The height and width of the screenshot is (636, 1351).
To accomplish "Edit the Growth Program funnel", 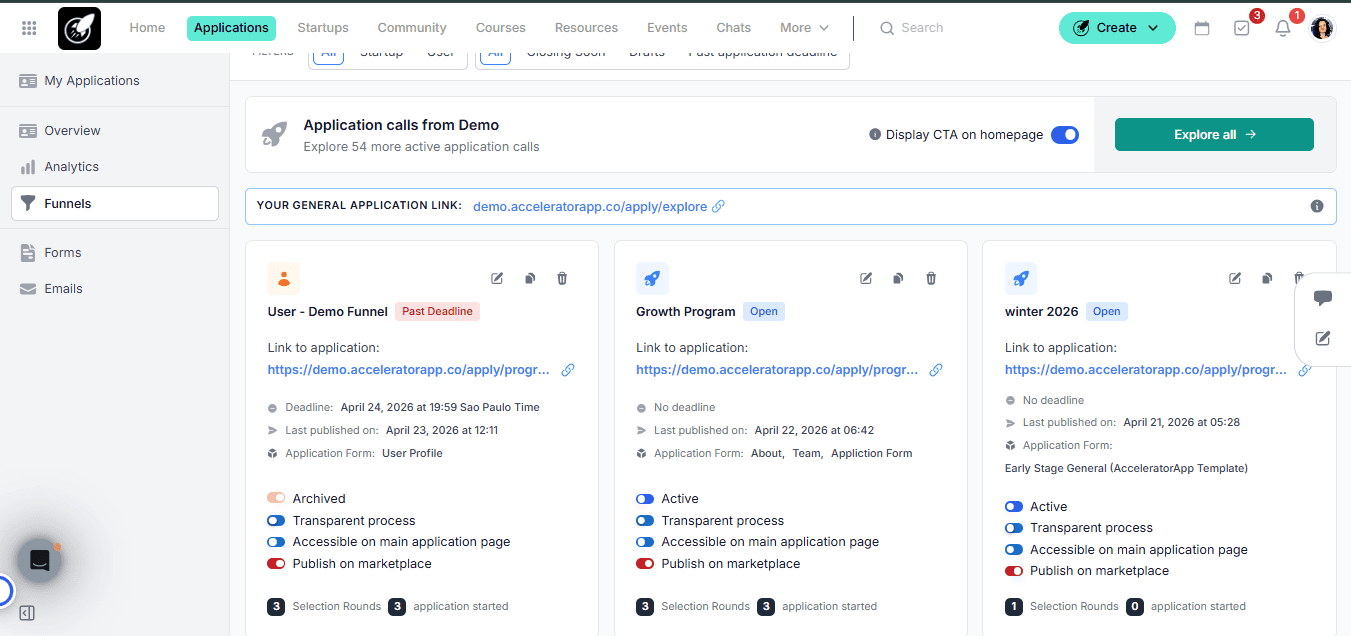I will point(866,278).
